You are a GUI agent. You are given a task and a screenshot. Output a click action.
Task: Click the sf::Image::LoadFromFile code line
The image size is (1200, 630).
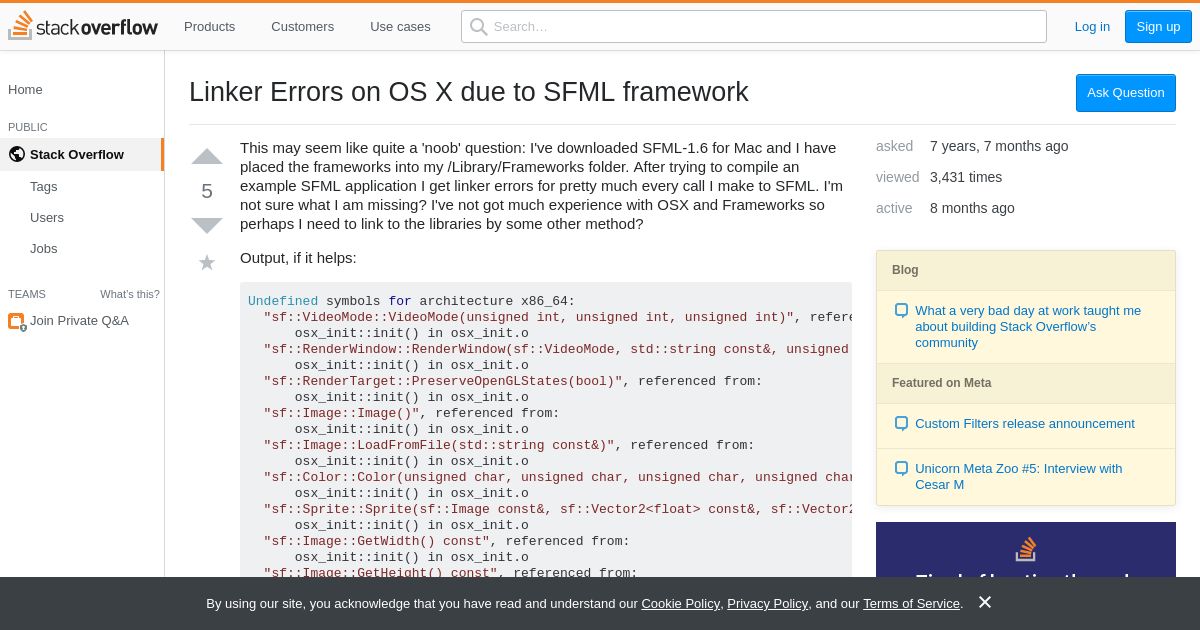coord(509,445)
